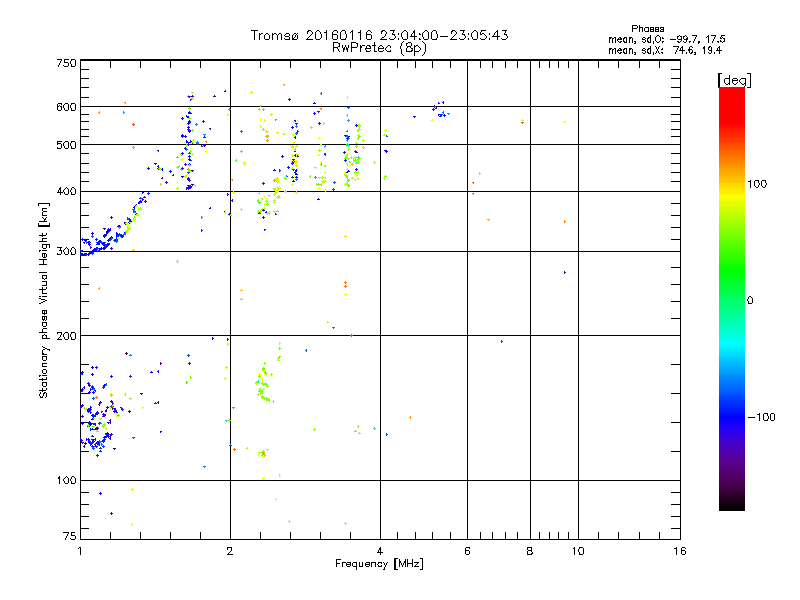This screenshot has width=800, height=600.
Task: Click the x-axis tick label "16"
Action: tap(680, 551)
